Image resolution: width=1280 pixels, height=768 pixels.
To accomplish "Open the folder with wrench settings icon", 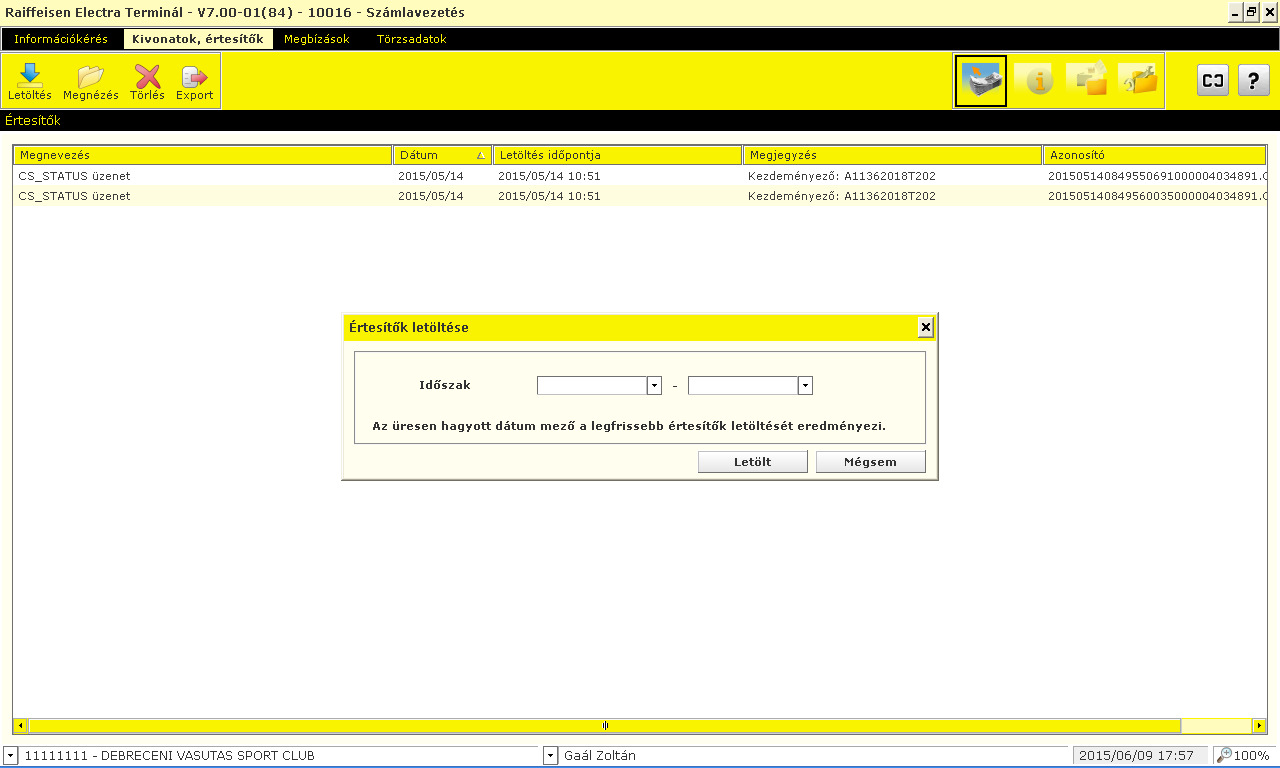I will click(x=1138, y=81).
